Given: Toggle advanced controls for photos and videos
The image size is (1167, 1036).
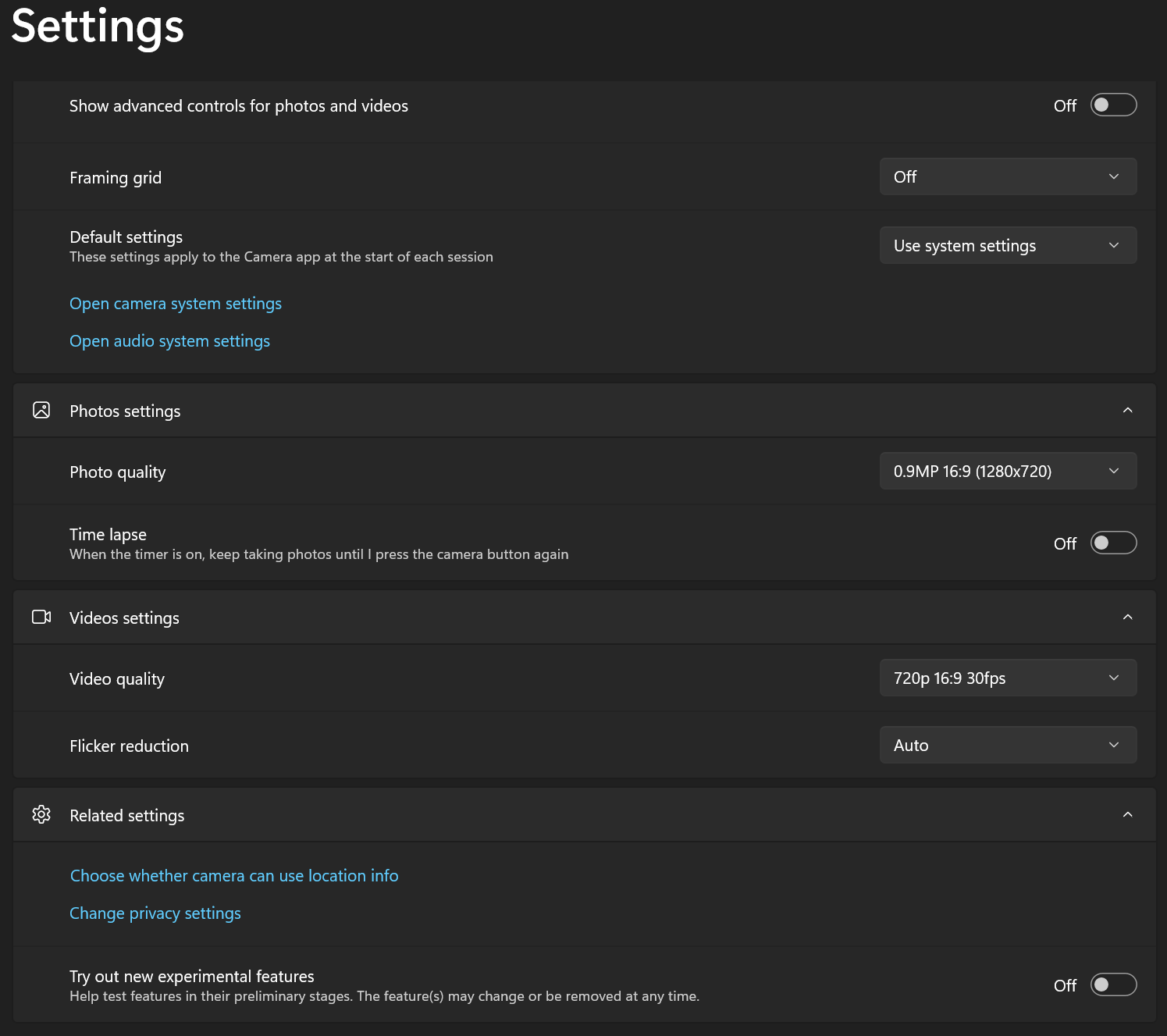Looking at the screenshot, I should 1112,105.
